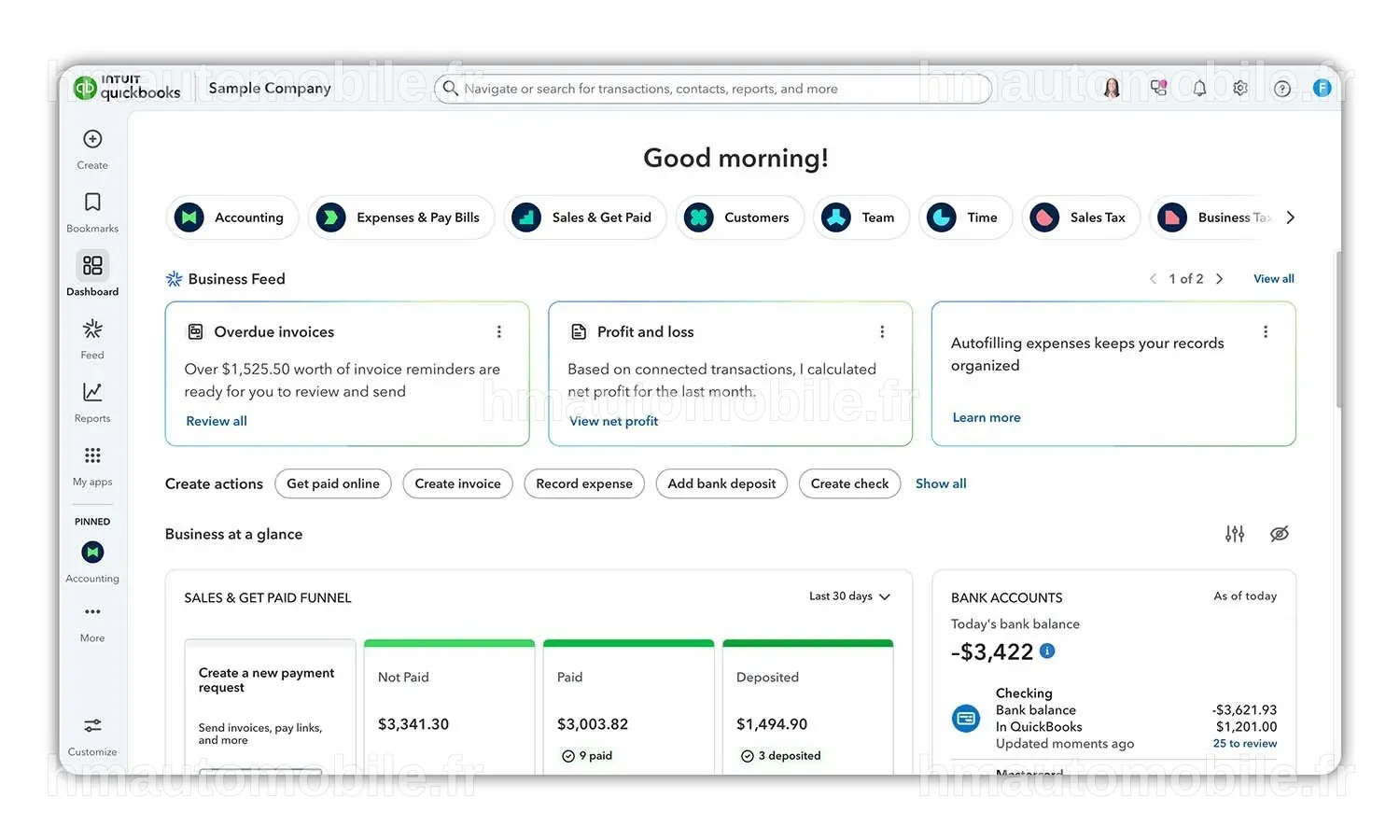Select Dashboard in the left sidebar
This screenshot has width=1400, height=840.
tap(92, 274)
